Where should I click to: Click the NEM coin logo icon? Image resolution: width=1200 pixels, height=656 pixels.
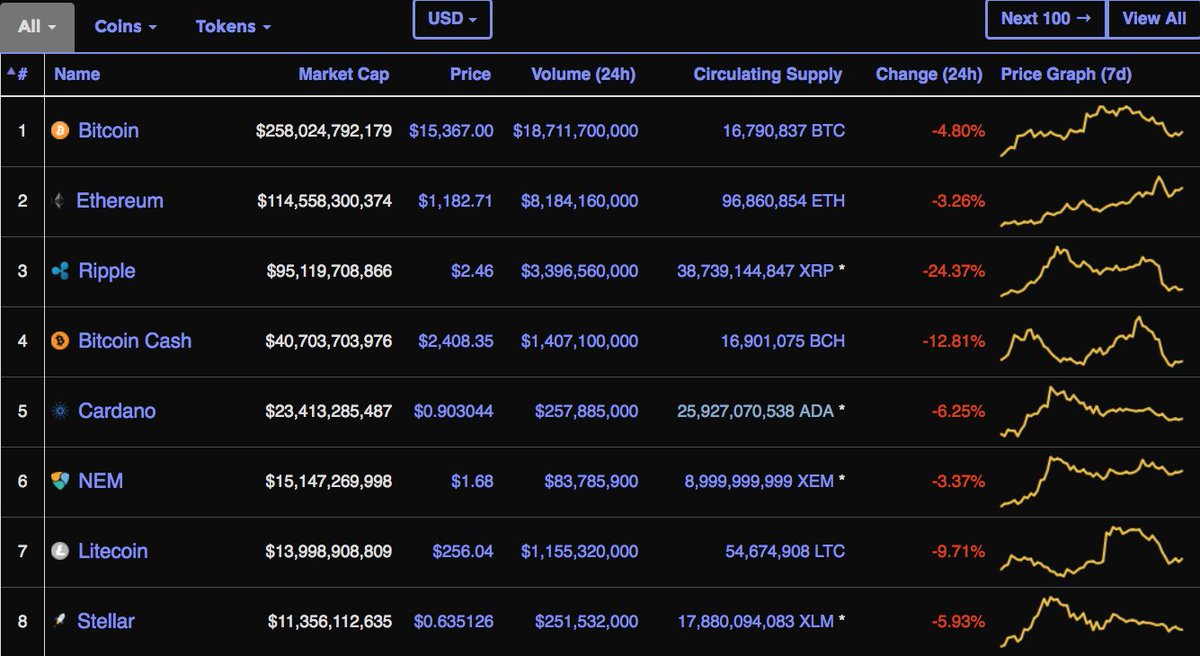(x=59, y=480)
